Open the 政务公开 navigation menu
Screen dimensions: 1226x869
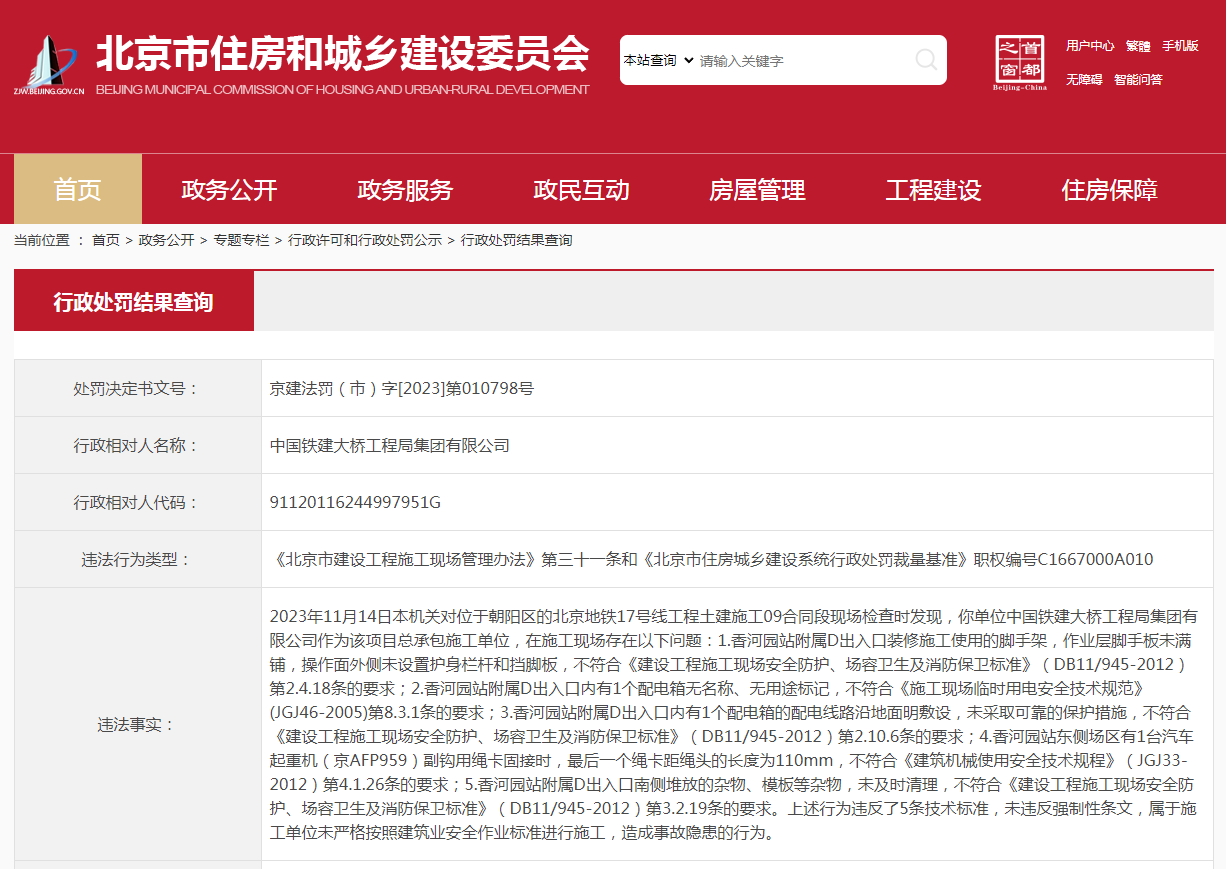[229, 190]
